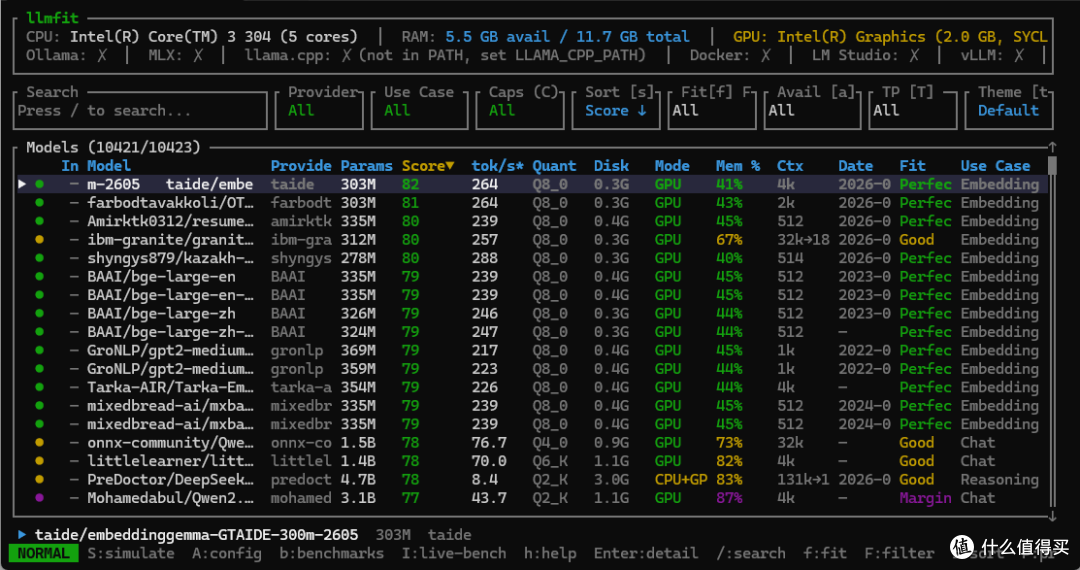Sort by the Score column header

pos(428,166)
